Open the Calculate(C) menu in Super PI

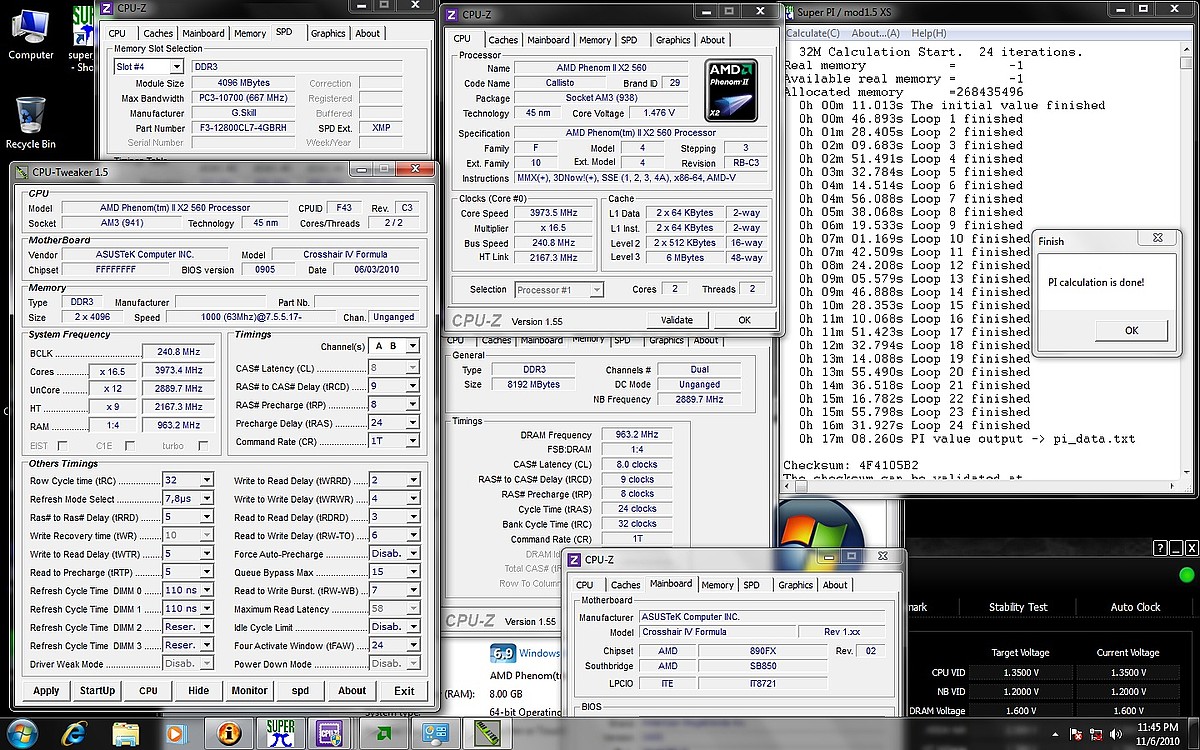tap(812, 33)
